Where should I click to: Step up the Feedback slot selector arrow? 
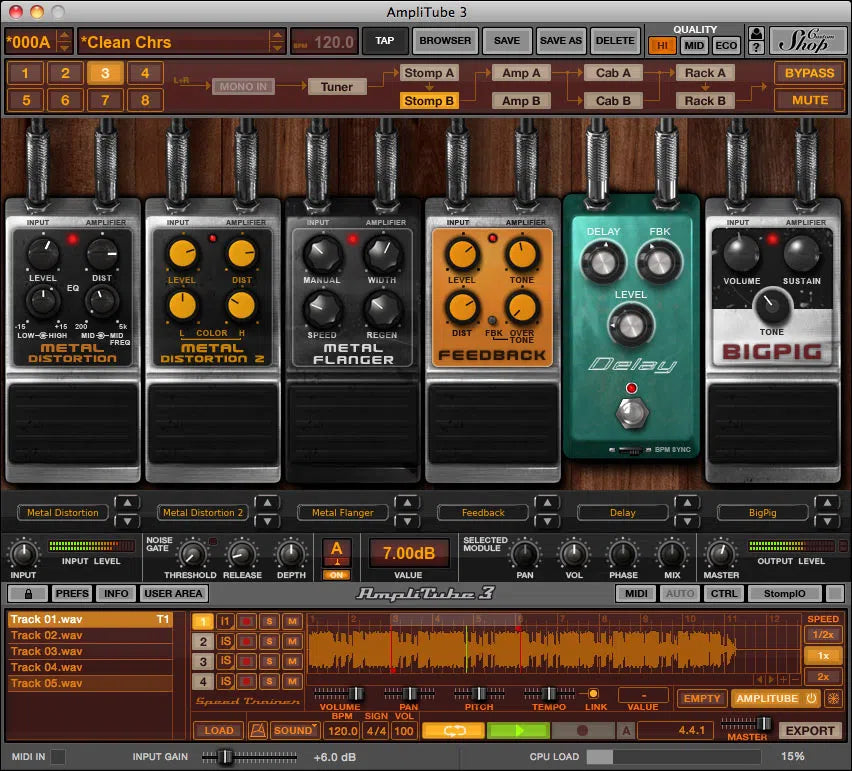click(547, 506)
